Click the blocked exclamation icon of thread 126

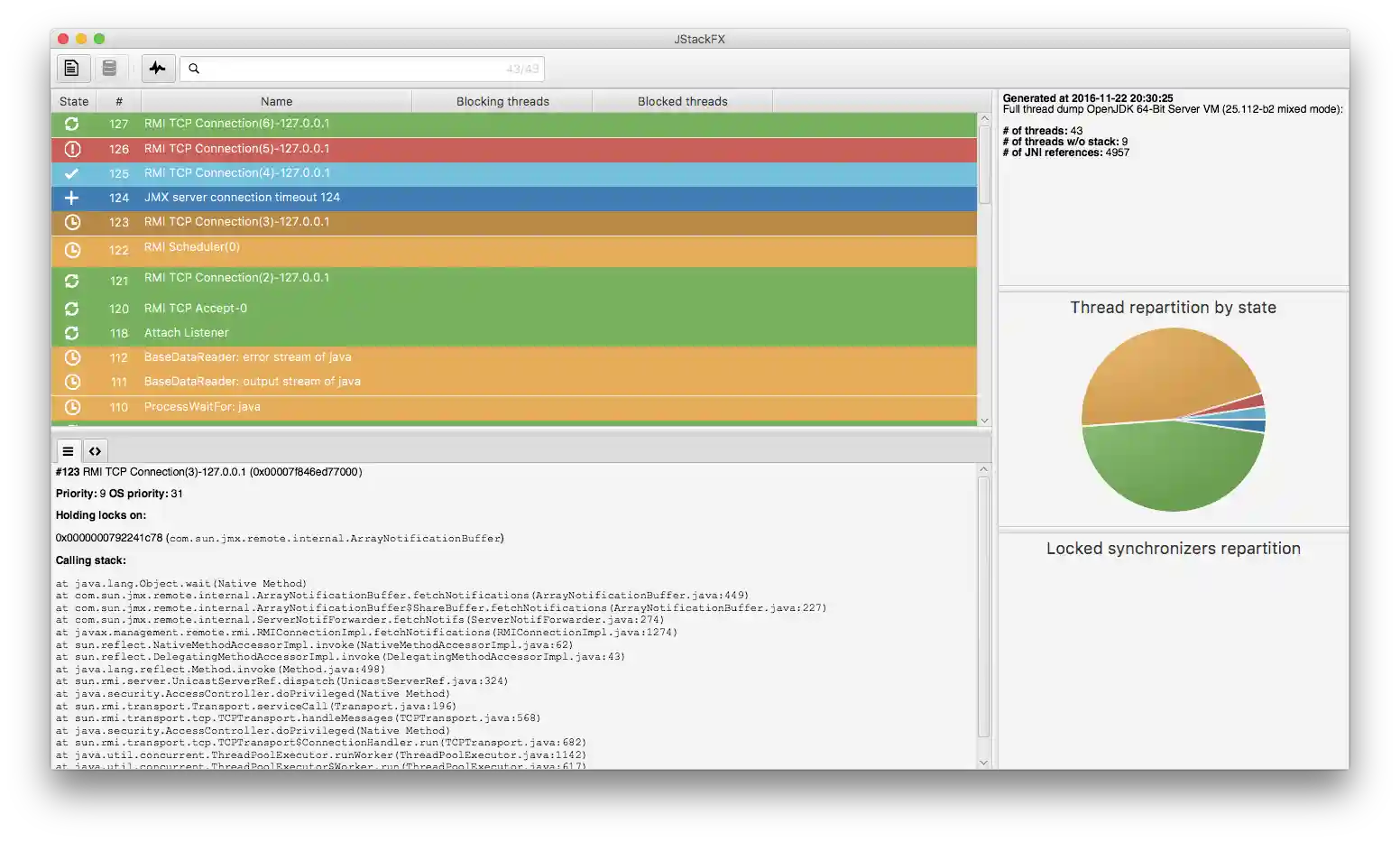click(72, 149)
